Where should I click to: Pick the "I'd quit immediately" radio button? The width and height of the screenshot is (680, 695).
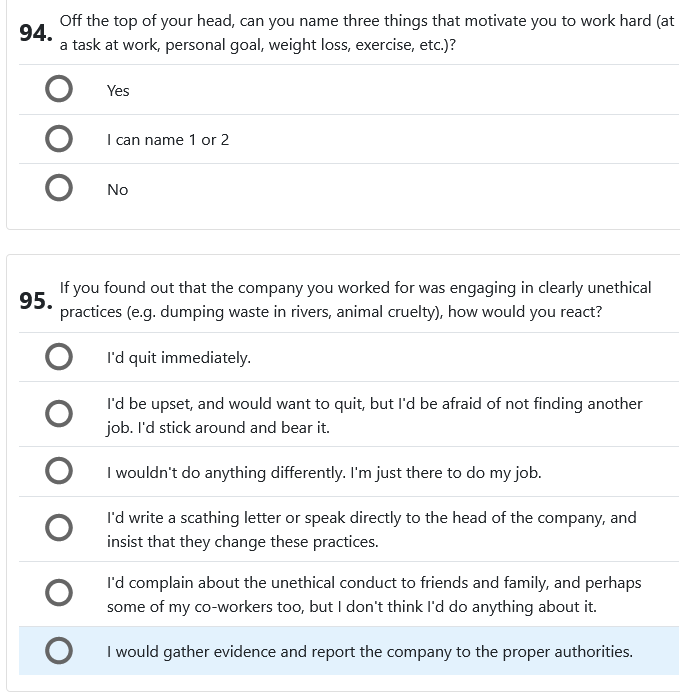click(x=59, y=357)
